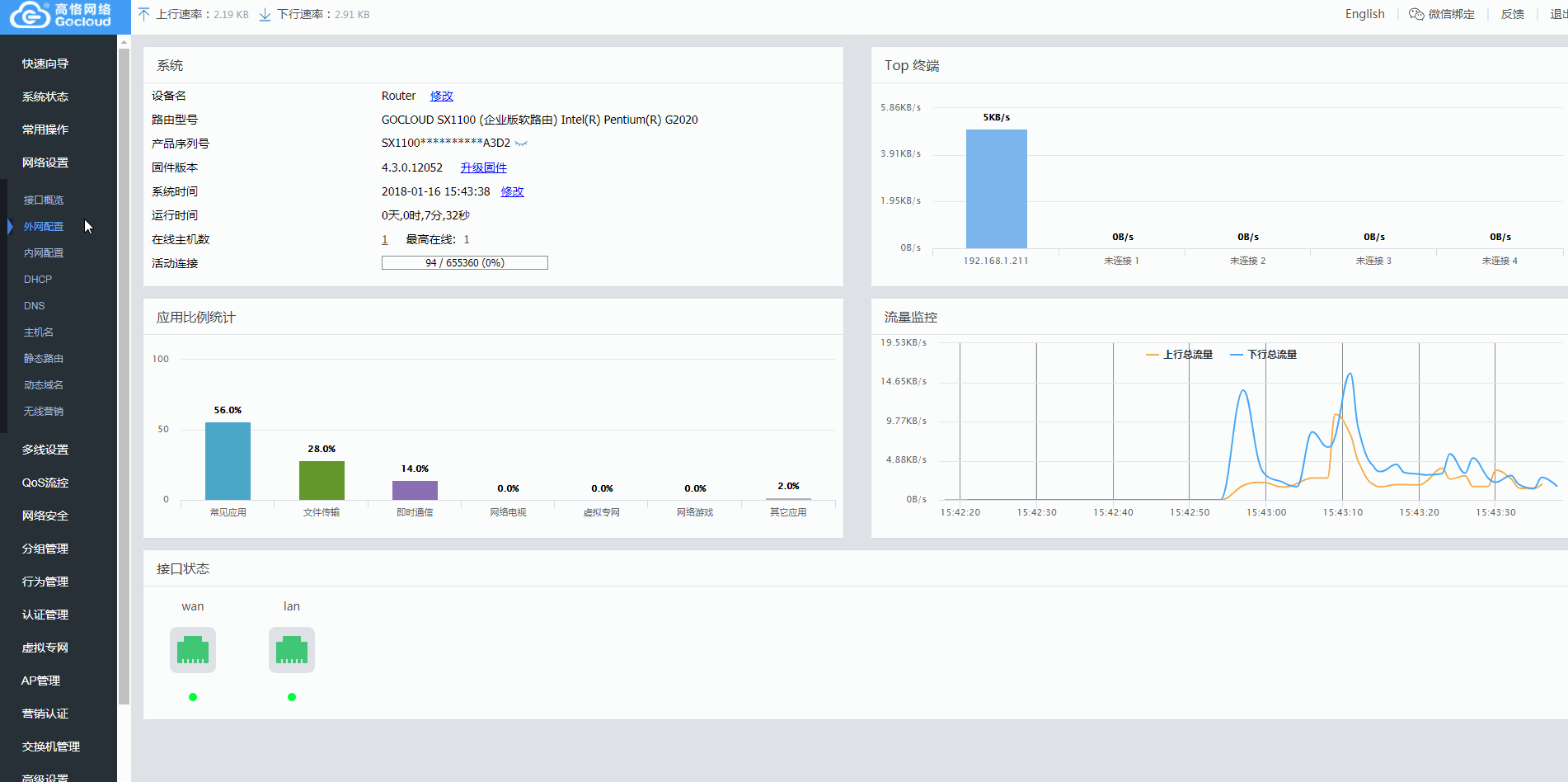Image resolution: width=1568 pixels, height=782 pixels.
Task: Click the Gocloud logo icon
Action: click(x=30, y=15)
